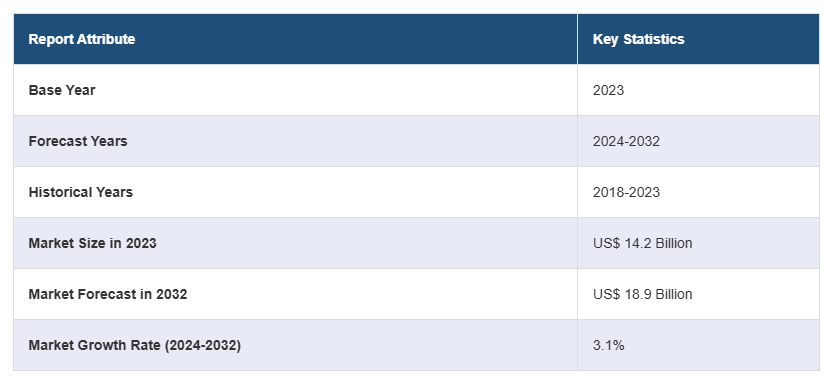This screenshot has width=826, height=377.
Task: Select the Market Growth Rate (2024-2032) label
Action: [134, 345]
